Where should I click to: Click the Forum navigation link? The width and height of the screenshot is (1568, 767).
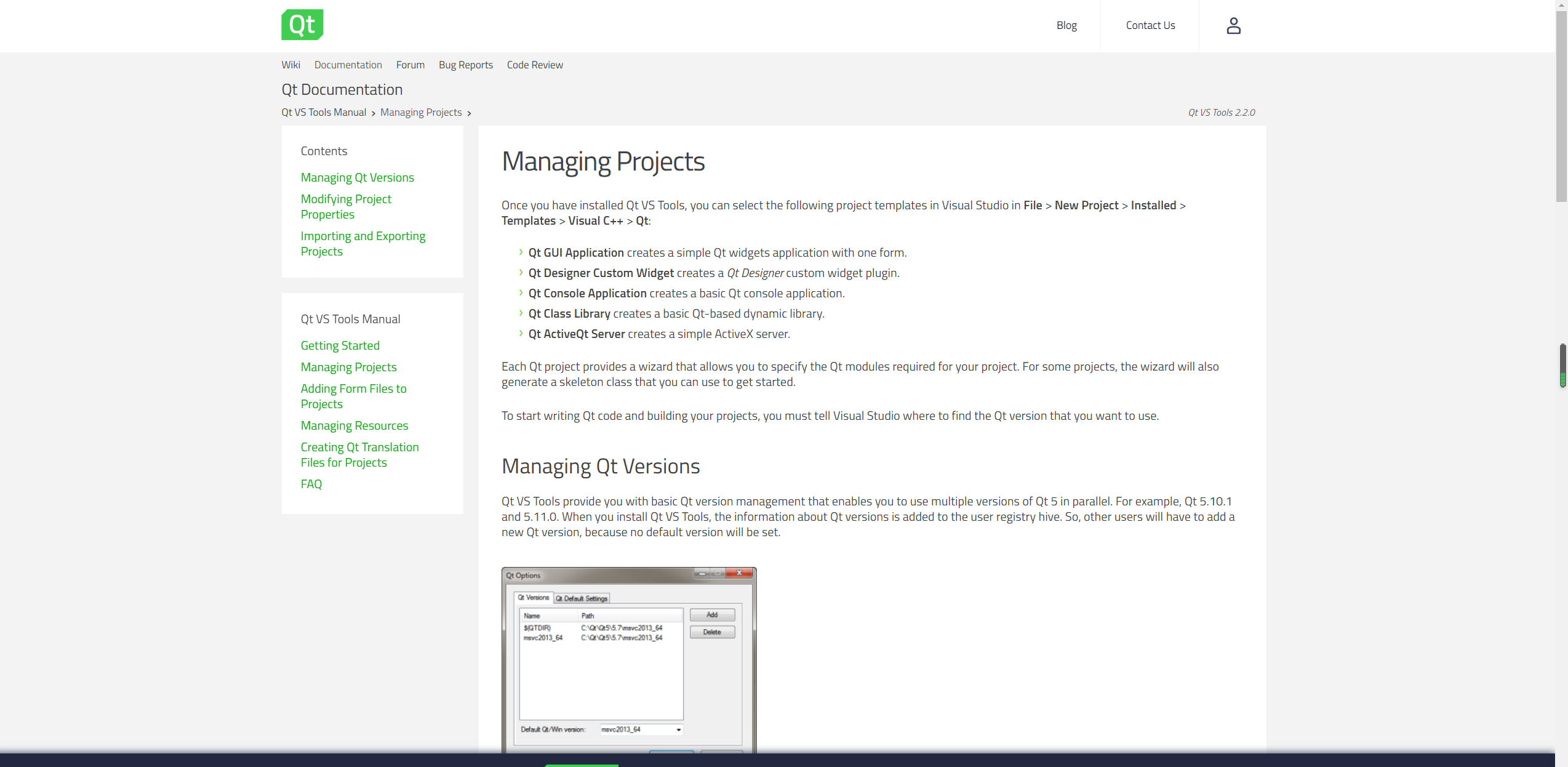(x=410, y=64)
